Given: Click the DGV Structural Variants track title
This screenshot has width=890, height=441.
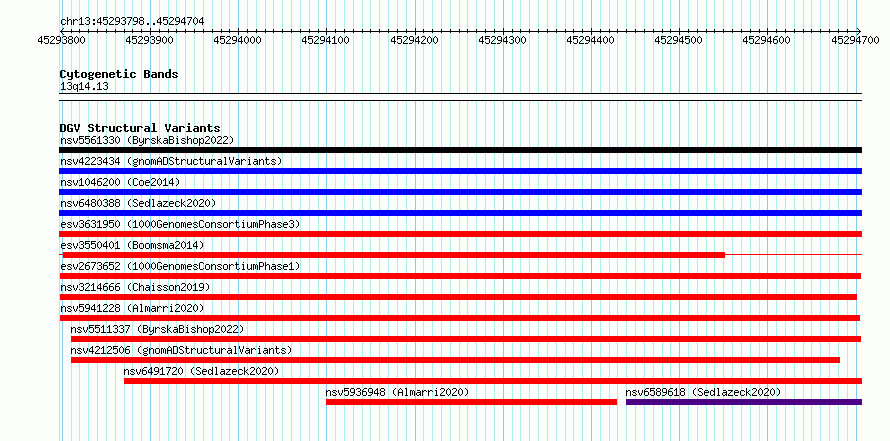Looking at the screenshot, I should (x=140, y=128).
